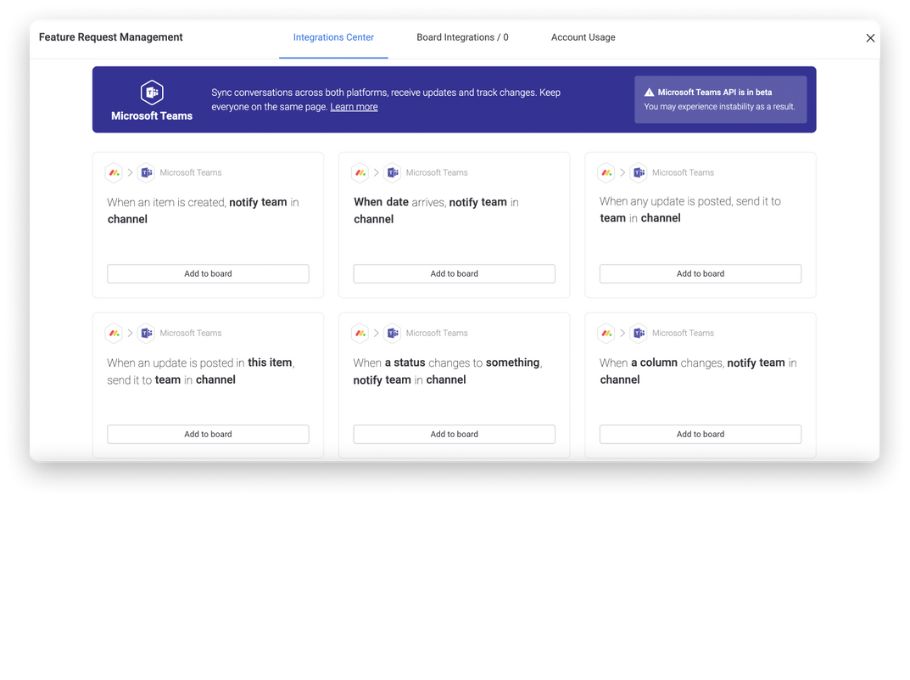Click the monday.com icon on the 'any update is posted' card
This screenshot has width=910, height=680.
click(x=606, y=172)
